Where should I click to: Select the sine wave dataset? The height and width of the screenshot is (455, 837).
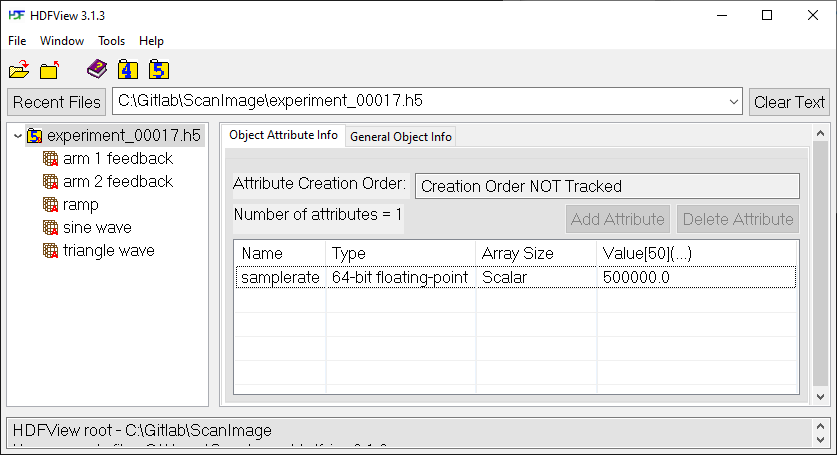[x=97, y=228]
